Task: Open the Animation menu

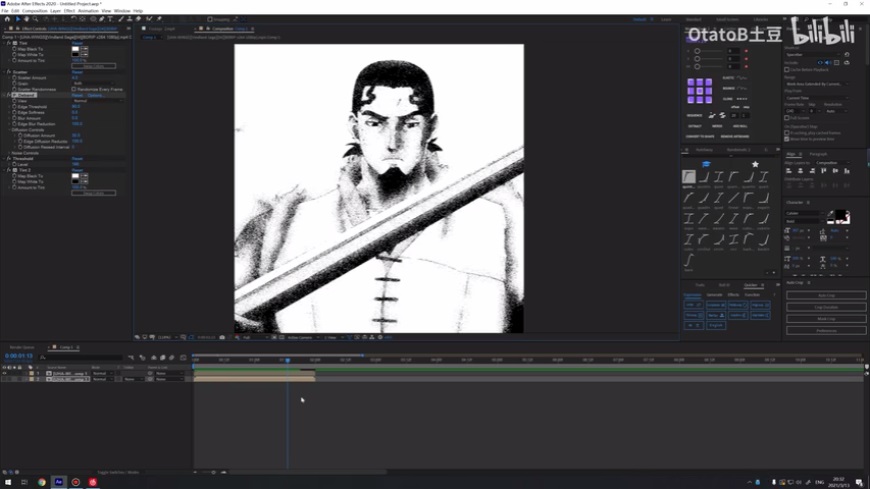Action: tap(88, 11)
